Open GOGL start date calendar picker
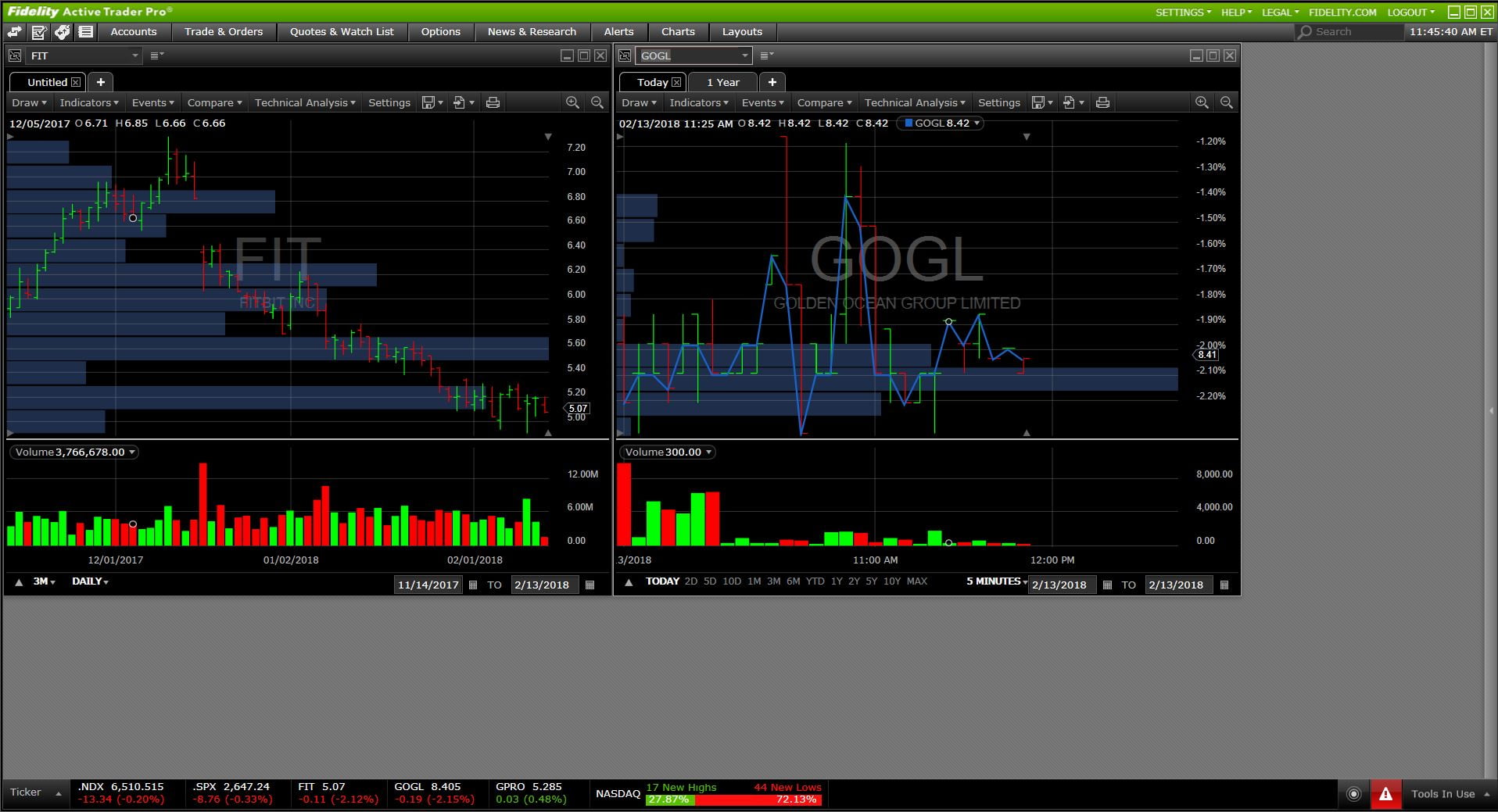The width and height of the screenshot is (1498, 812). [x=1107, y=585]
